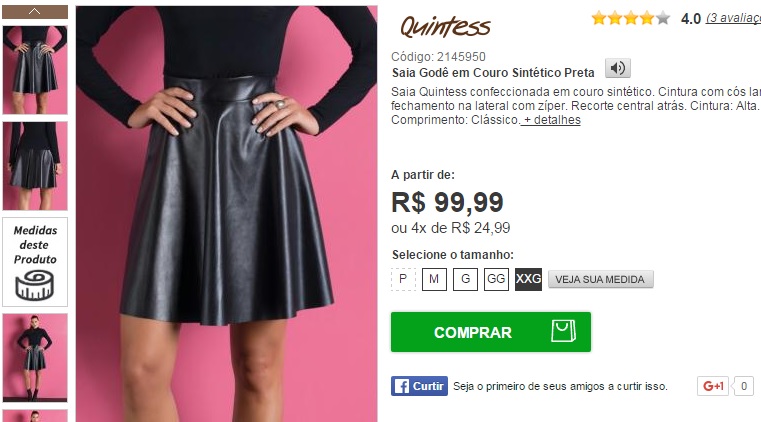Open the Google +1 counter bubble

pyautogui.click(x=744, y=386)
